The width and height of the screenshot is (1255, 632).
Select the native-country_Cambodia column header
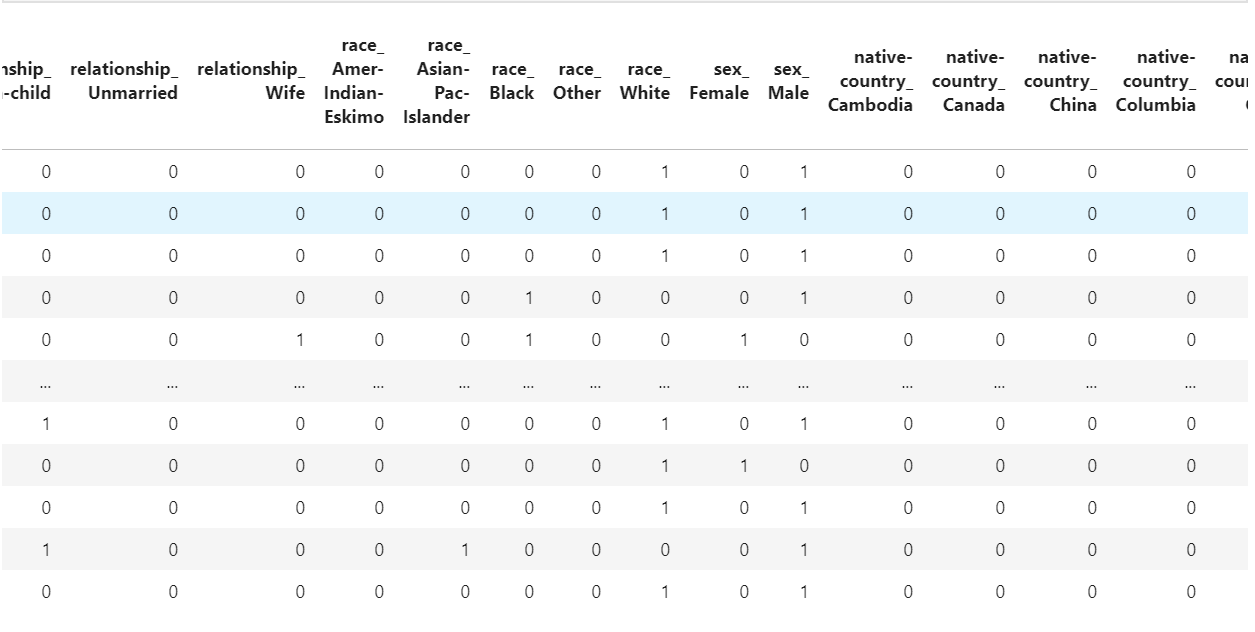[870, 81]
